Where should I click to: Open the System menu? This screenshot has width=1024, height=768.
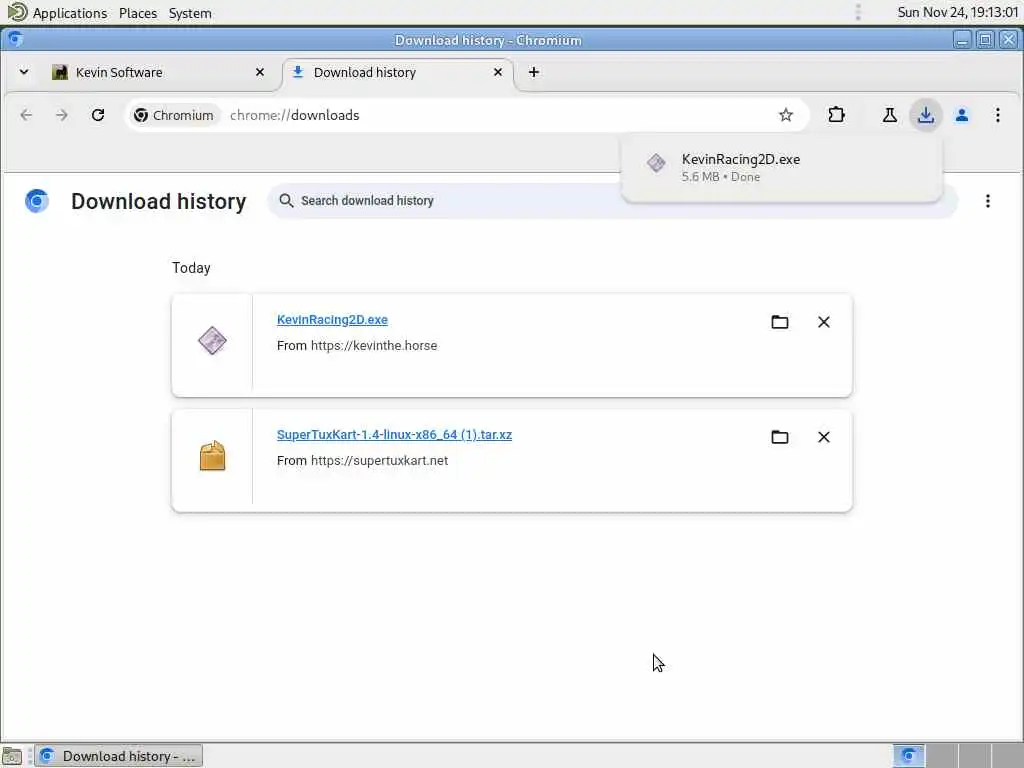click(190, 13)
